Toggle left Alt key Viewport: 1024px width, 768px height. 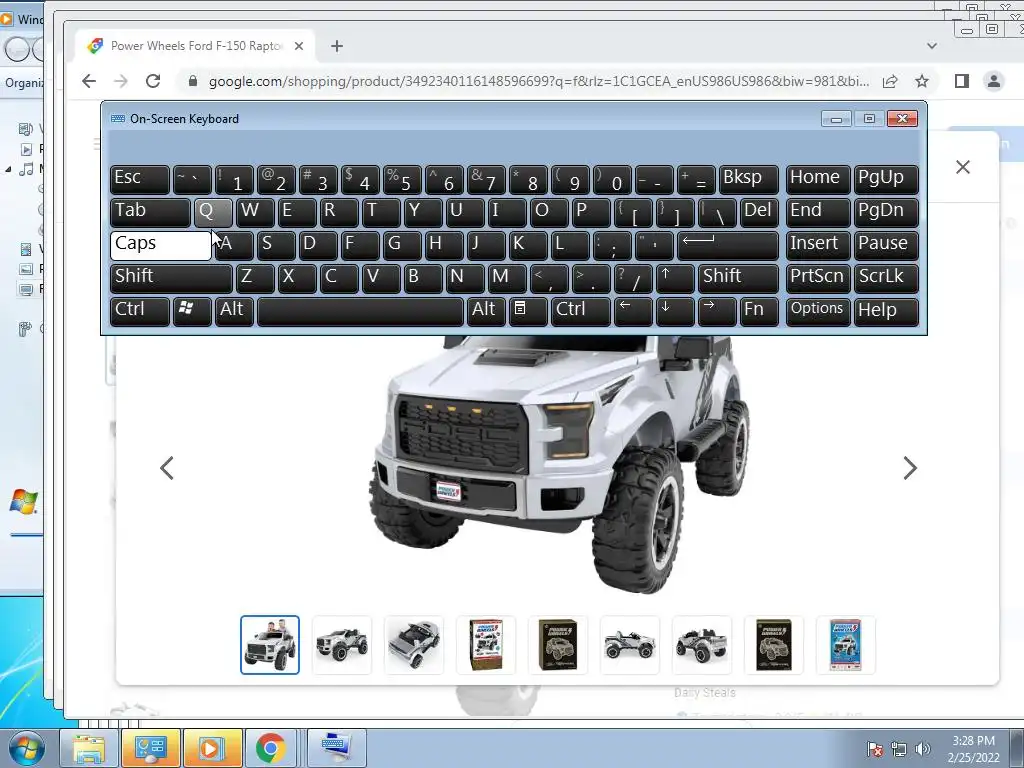(x=234, y=312)
